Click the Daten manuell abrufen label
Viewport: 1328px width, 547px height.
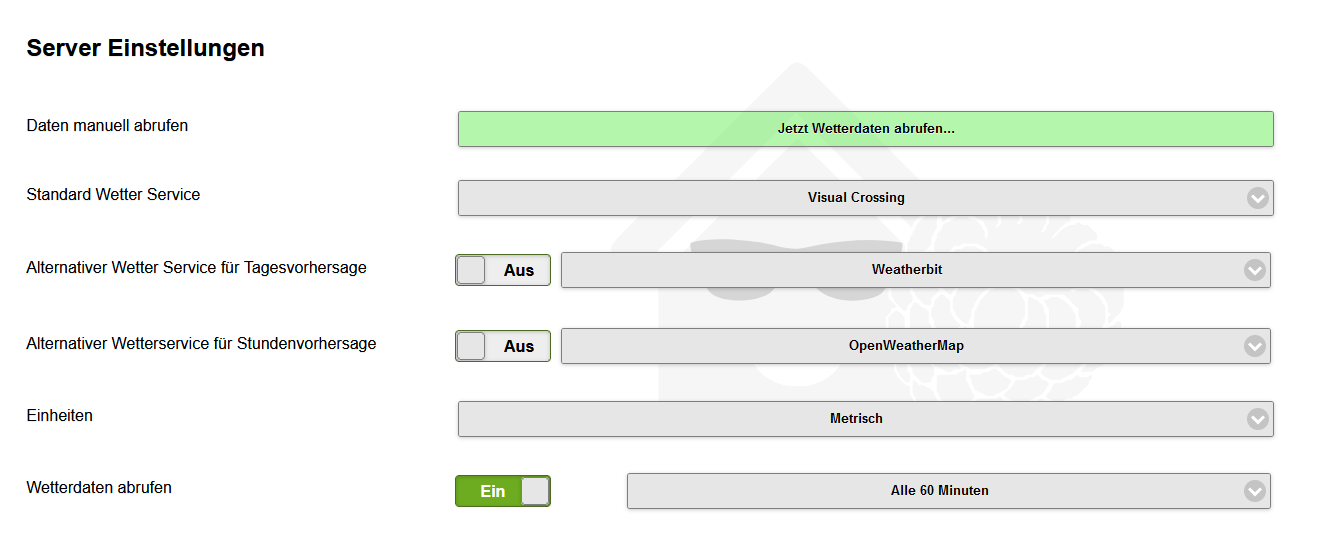107,126
